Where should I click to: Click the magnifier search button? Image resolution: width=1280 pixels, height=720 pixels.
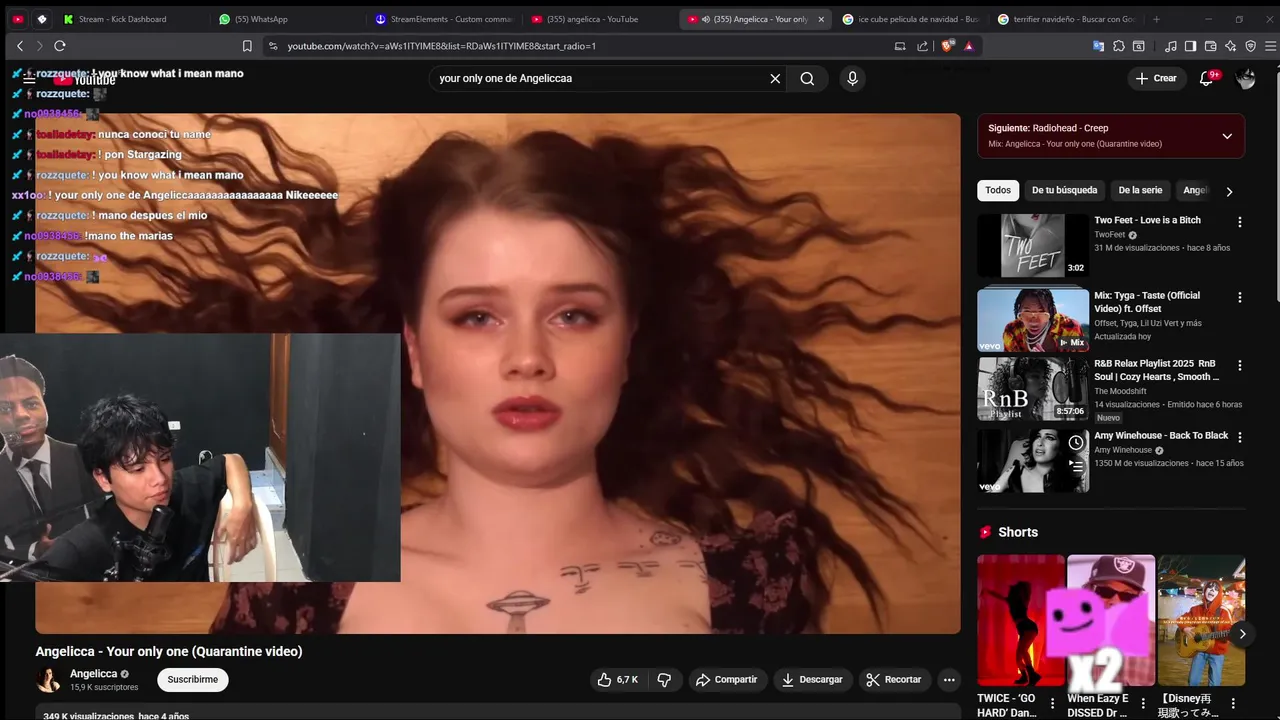pyautogui.click(x=807, y=78)
